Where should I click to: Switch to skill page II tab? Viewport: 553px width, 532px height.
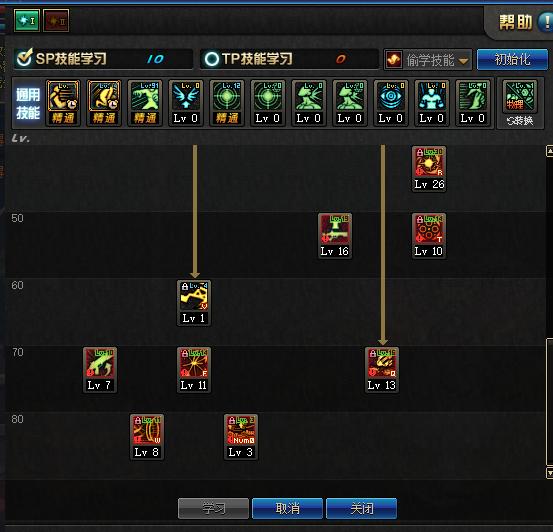[56, 20]
